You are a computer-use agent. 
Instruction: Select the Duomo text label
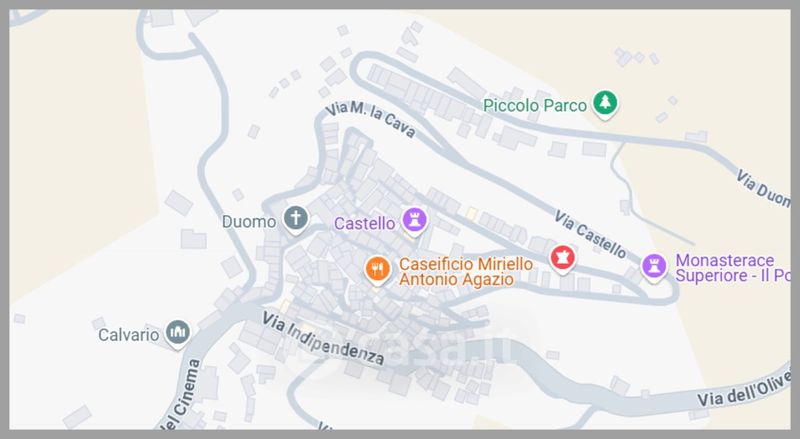(249, 222)
